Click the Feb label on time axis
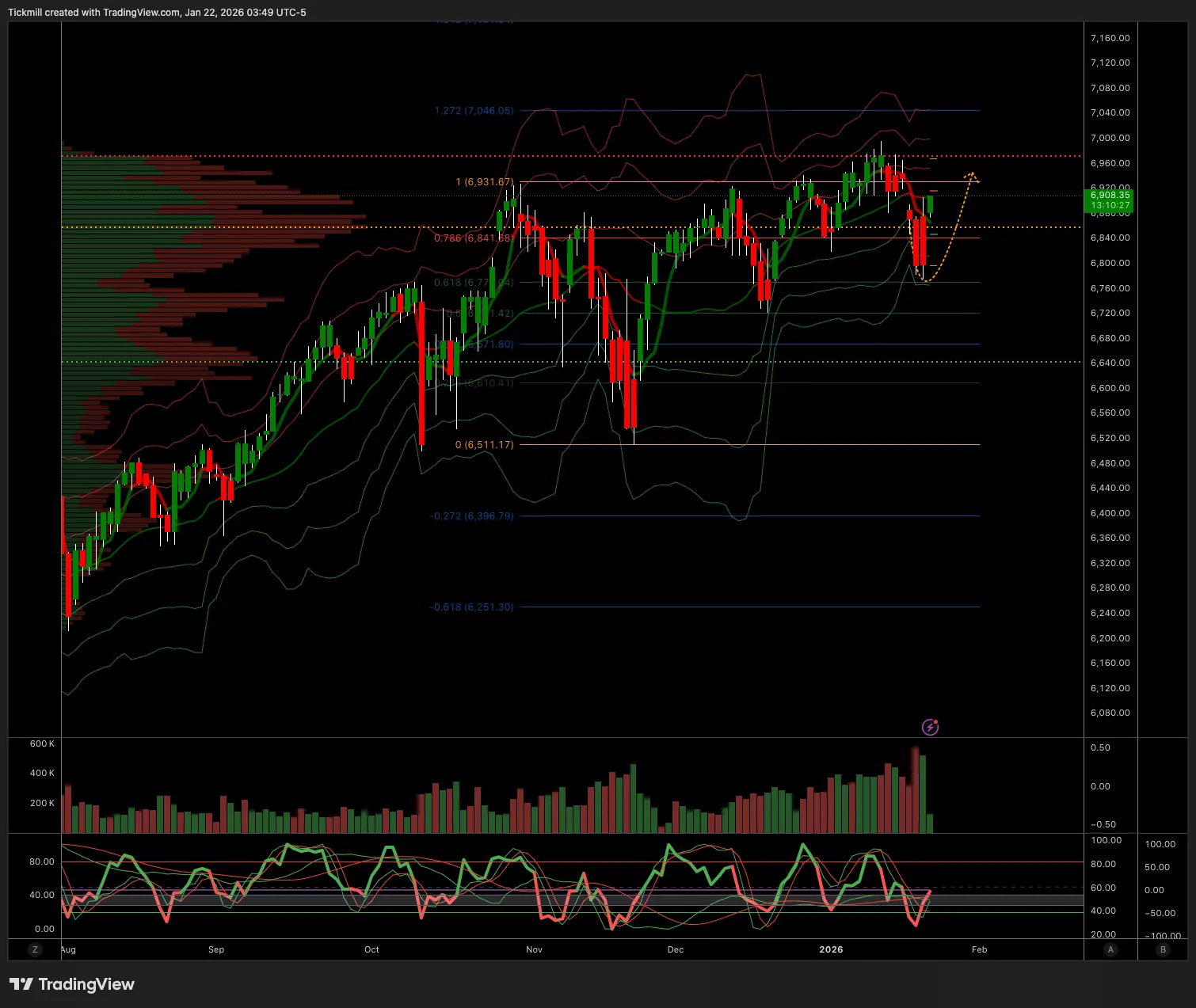Screen dimensions: 1196x1008 point(979,949)
